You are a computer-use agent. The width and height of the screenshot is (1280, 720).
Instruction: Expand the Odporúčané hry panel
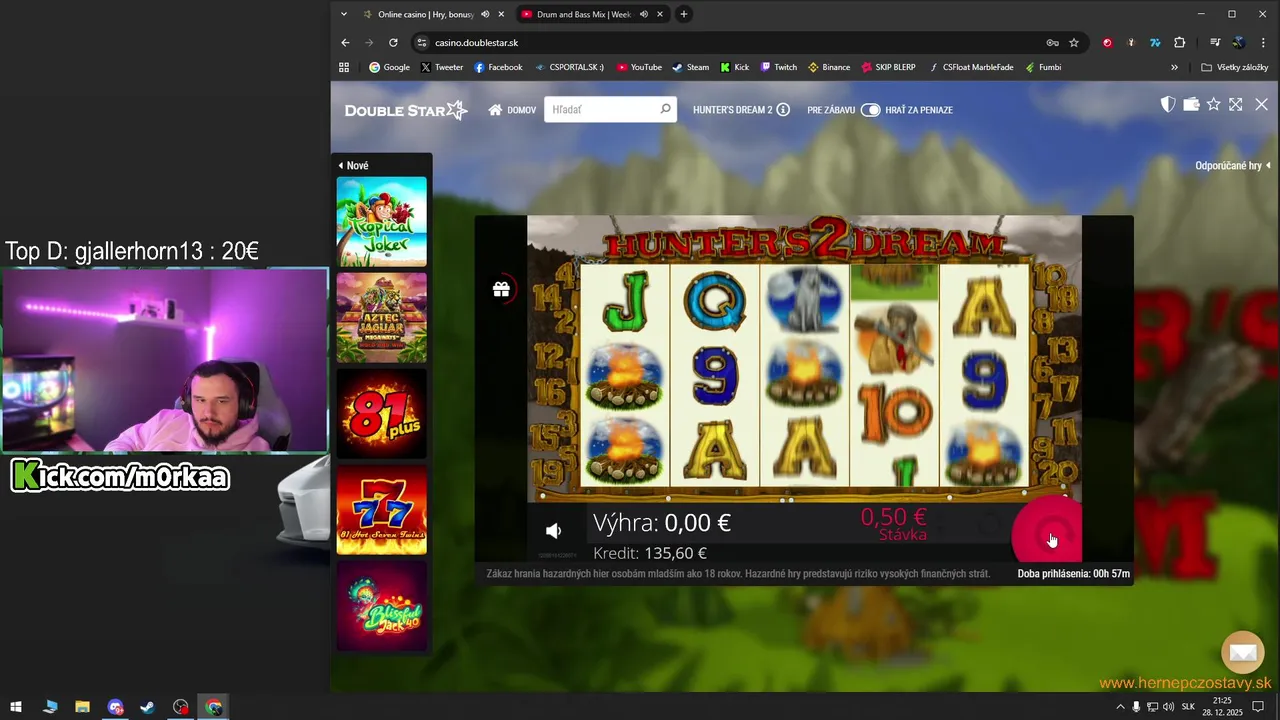click(1233, 166)
